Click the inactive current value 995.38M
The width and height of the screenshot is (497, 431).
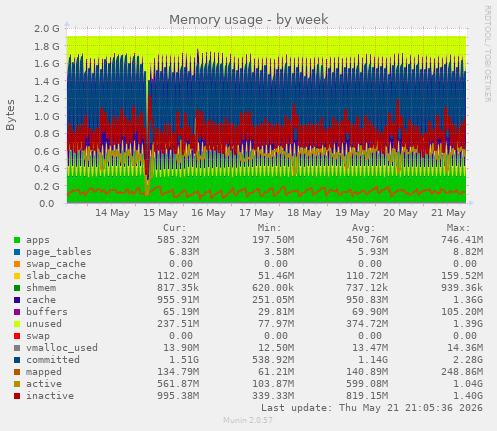pyautogui.click(x=178, y=396)
